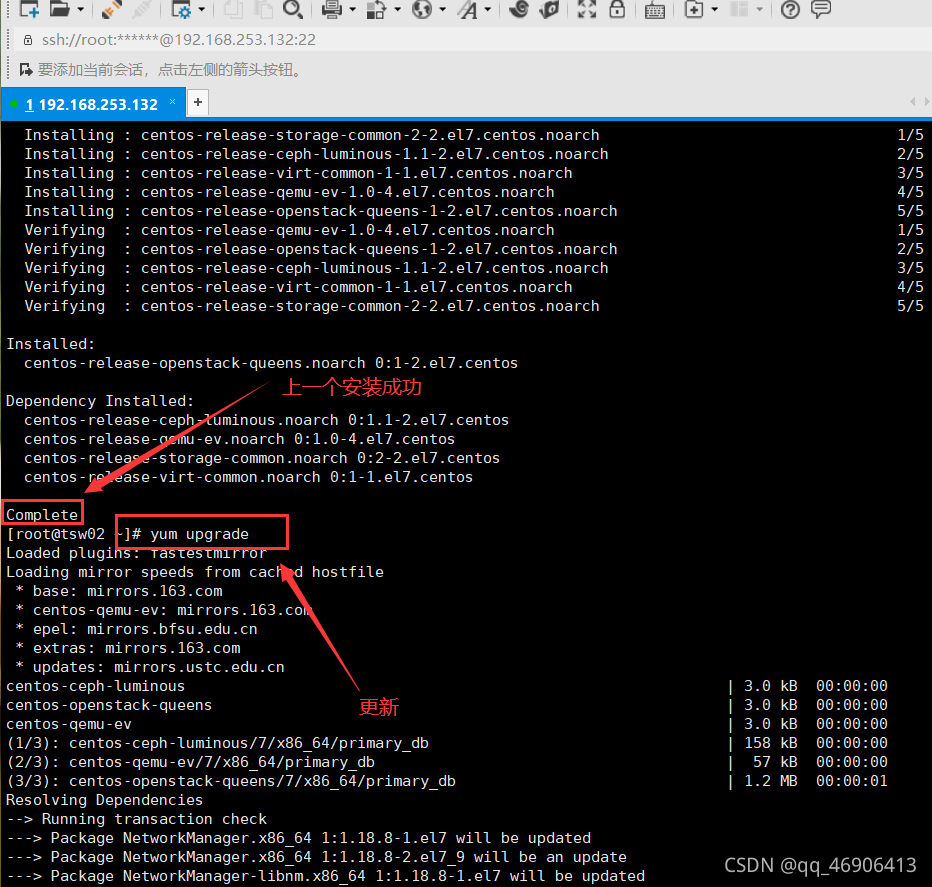This screenshot has height=887, width=932.
Task: Expand the font dropdown arrow
Action: click(487, 10)
